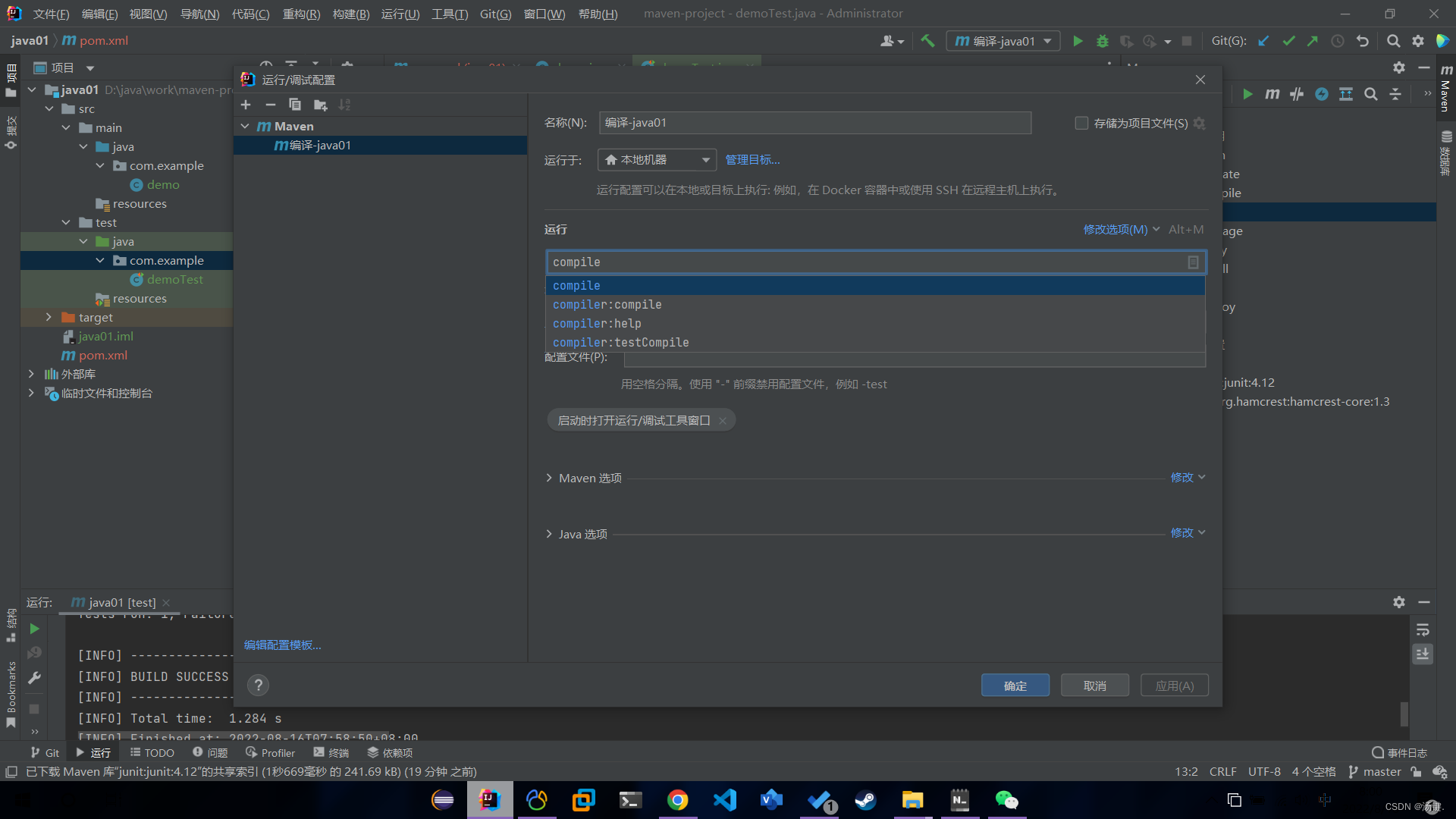Click master branch in status bar

[1375, 772]
